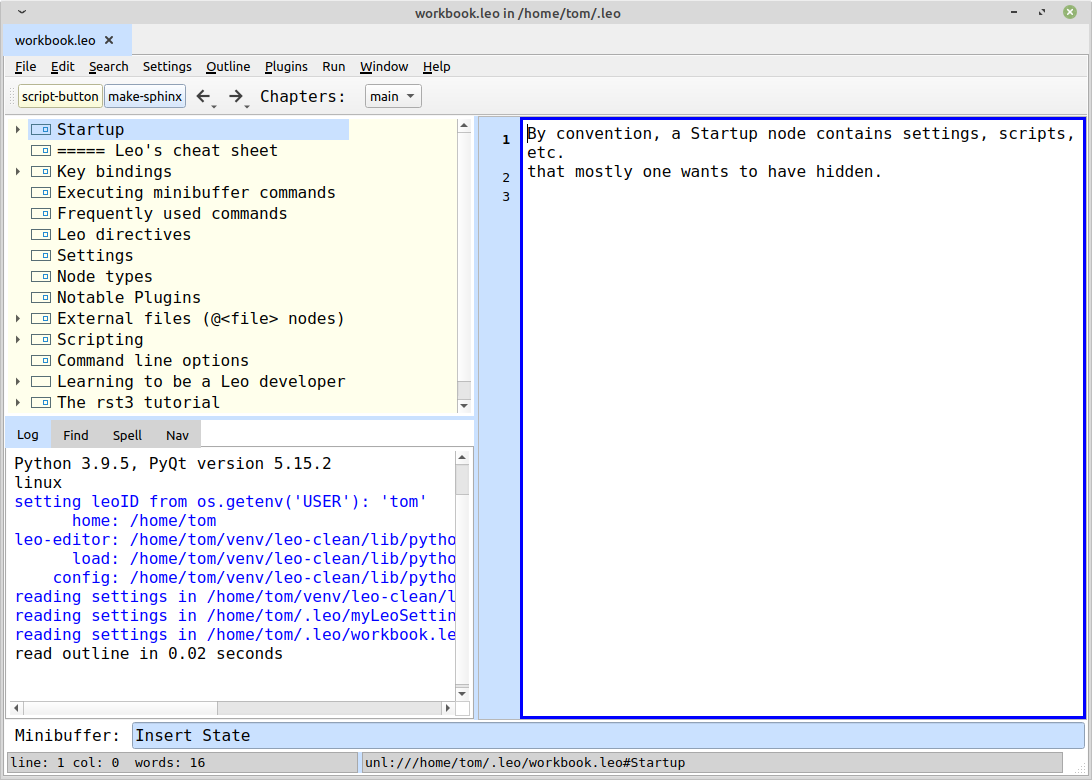Click the icon box beside Notable Plugins
The image size is (1092, 780).
point(40,298)
